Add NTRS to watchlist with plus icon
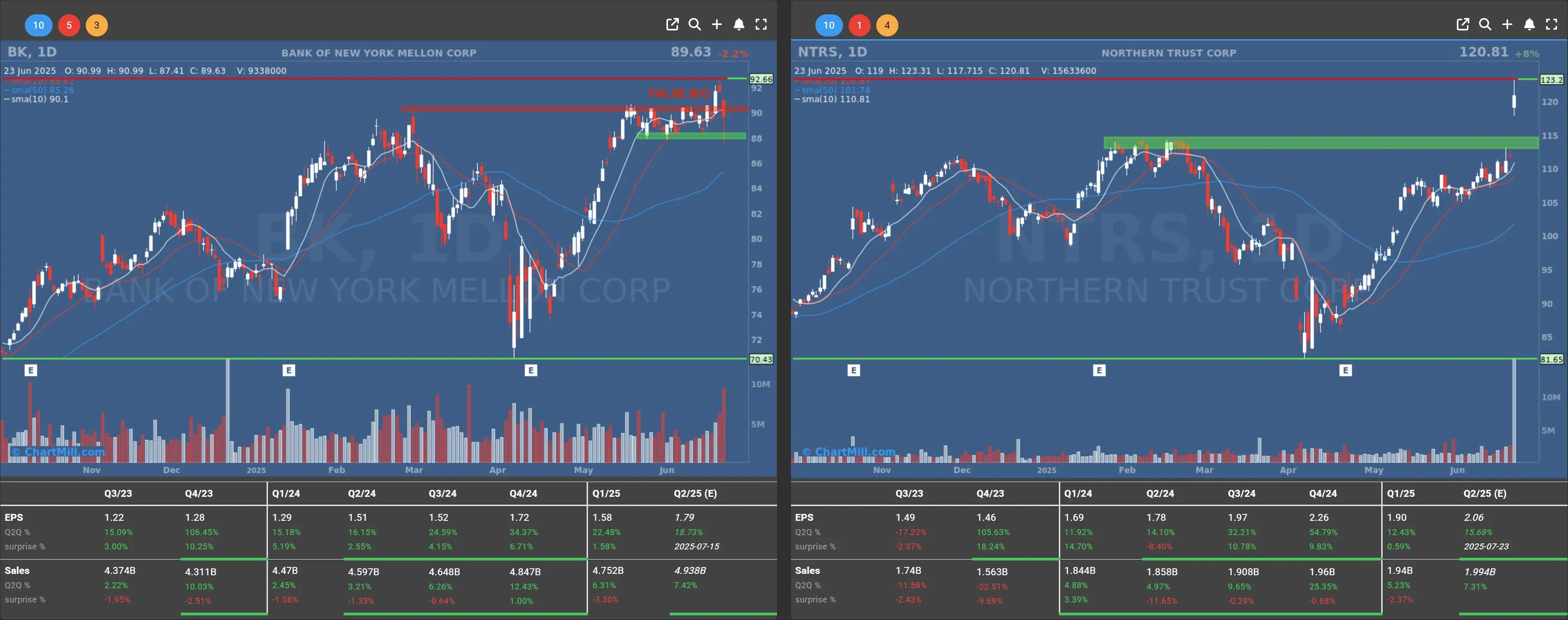 1507,24
